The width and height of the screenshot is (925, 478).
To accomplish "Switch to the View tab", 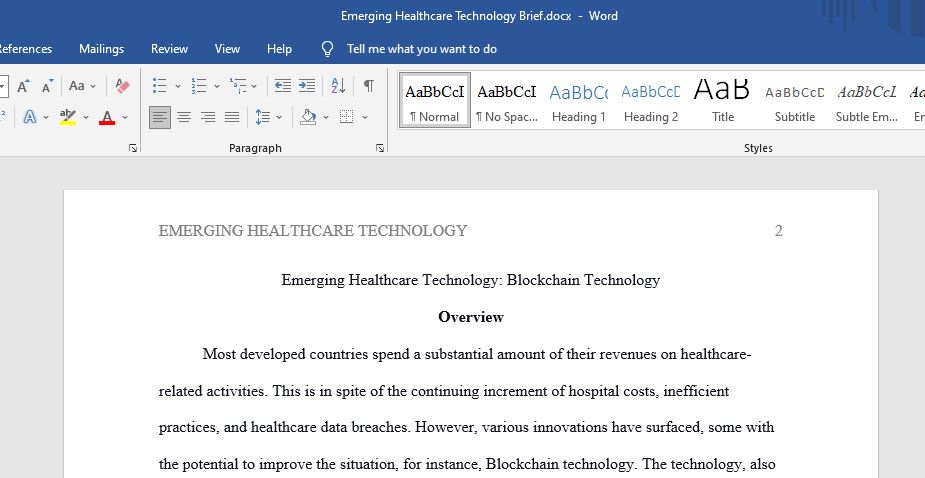I will tap(227, 49).
